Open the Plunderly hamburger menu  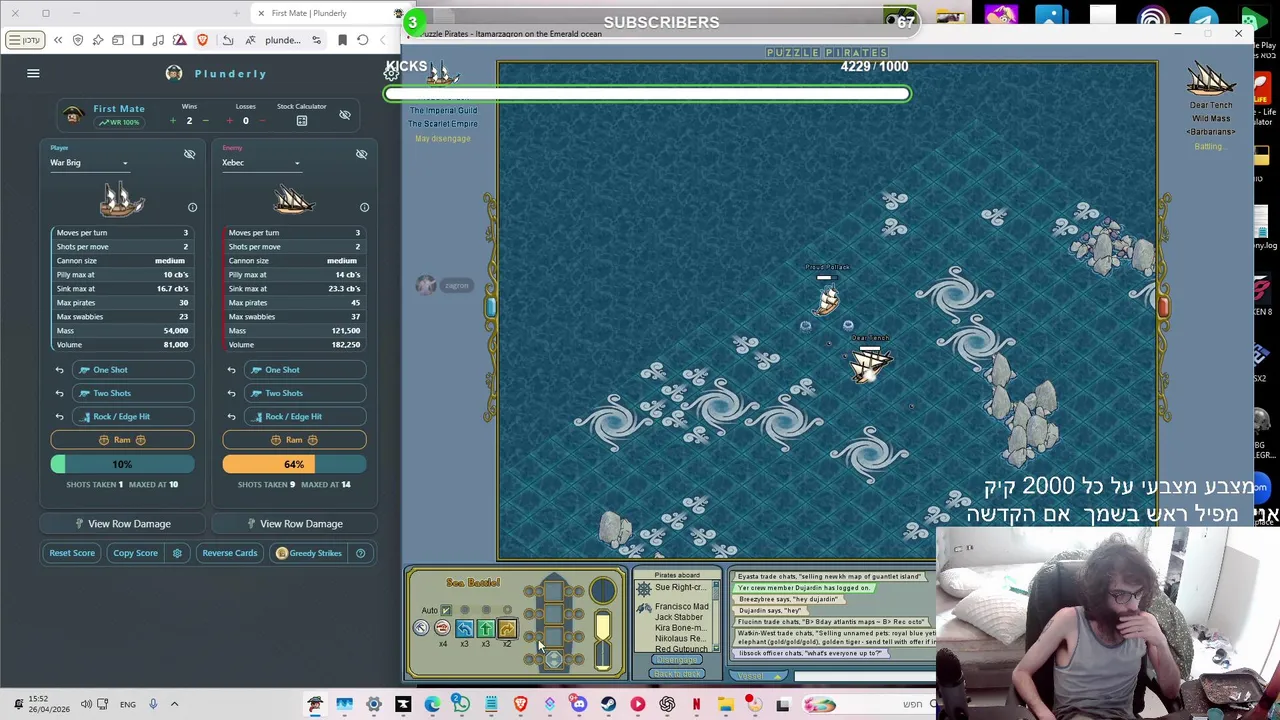pos(33,73)
